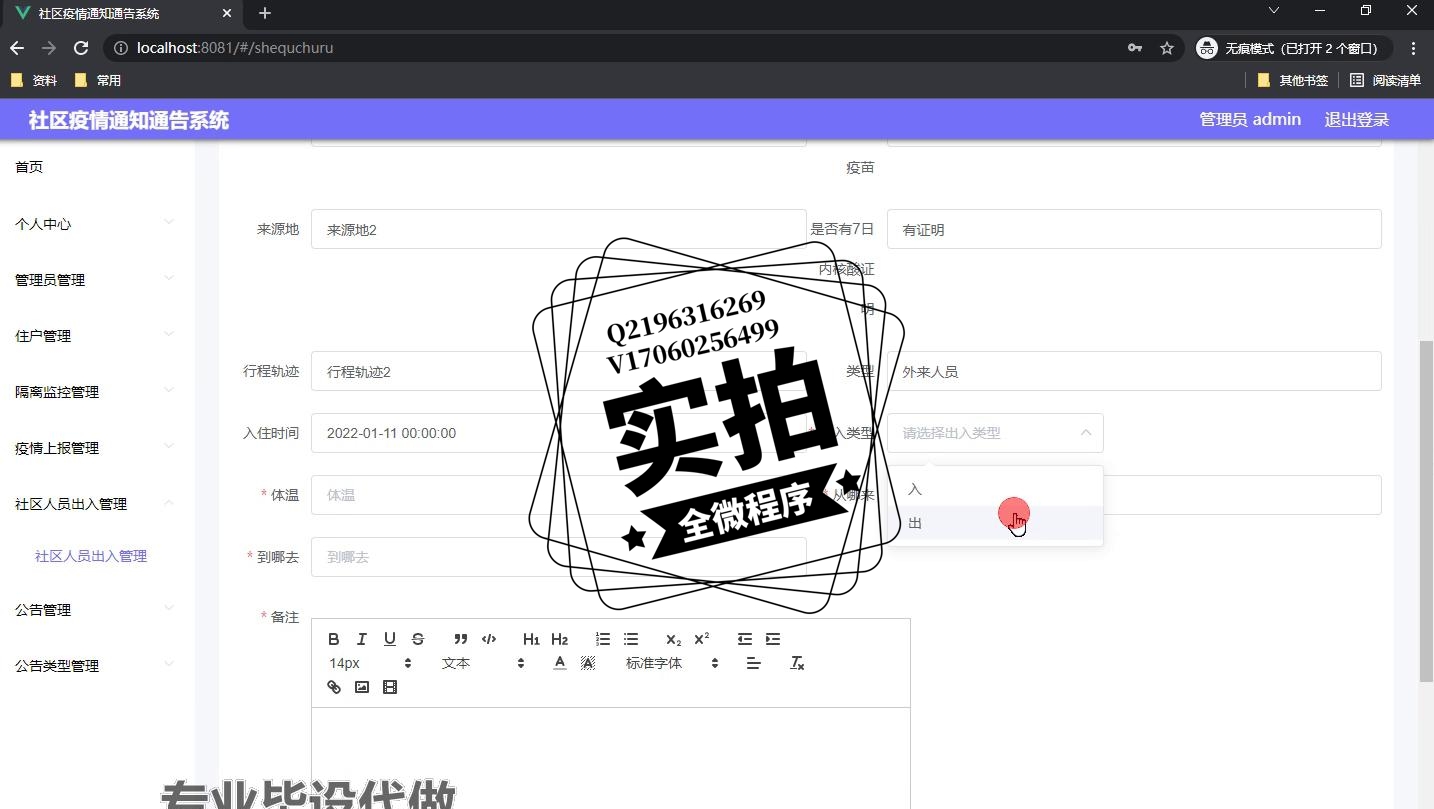Choose 出 from the dropdown list

[x=995, y=523]
